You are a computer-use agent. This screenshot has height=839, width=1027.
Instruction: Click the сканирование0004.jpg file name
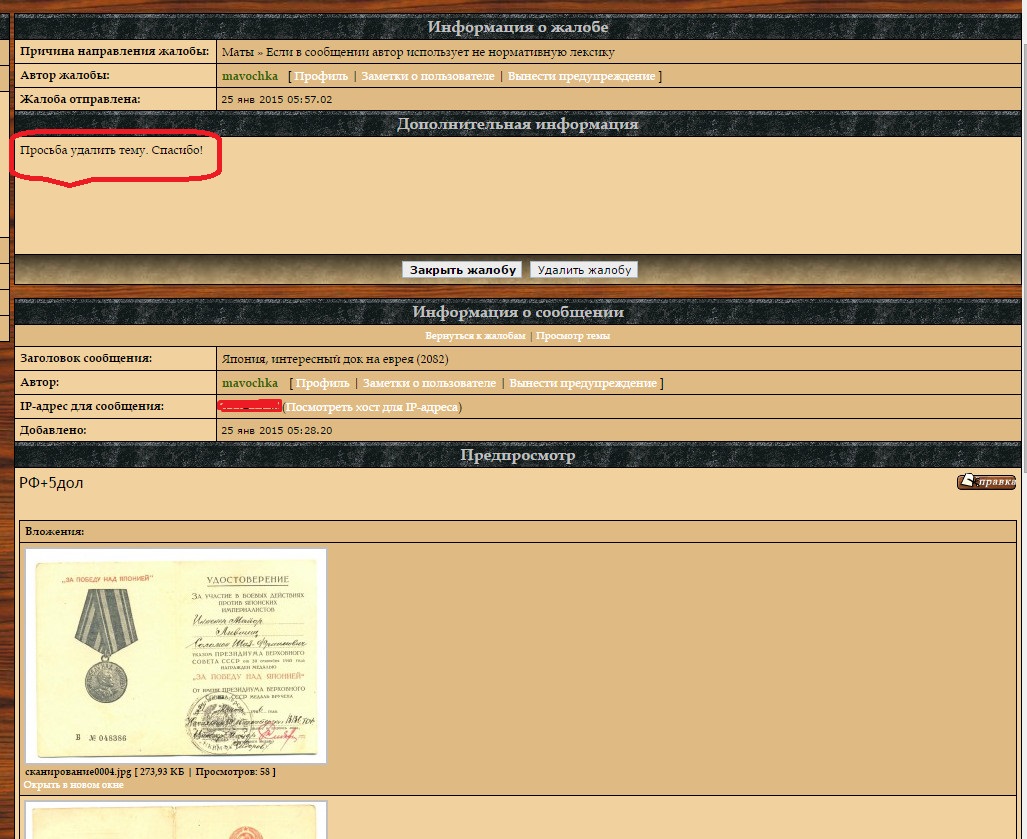pyautogui.click(x=77, y=772)
